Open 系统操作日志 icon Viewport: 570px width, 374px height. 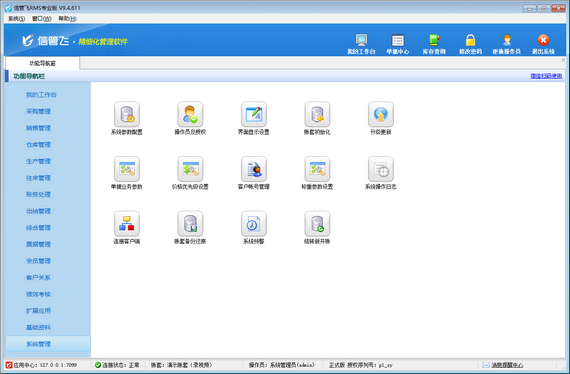(381, 169)
